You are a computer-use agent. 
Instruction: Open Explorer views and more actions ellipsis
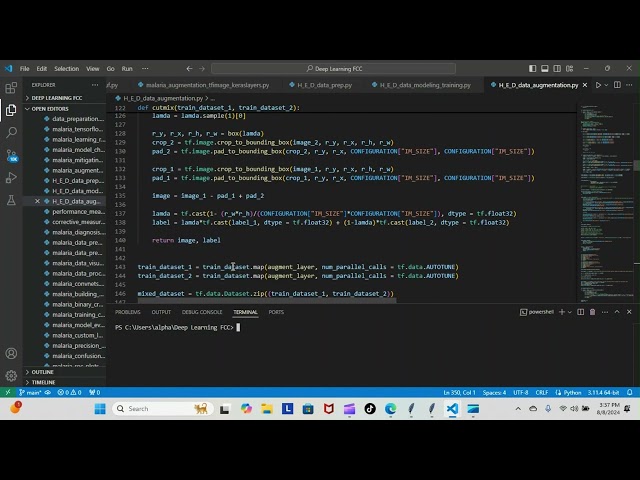click(95, 85)
